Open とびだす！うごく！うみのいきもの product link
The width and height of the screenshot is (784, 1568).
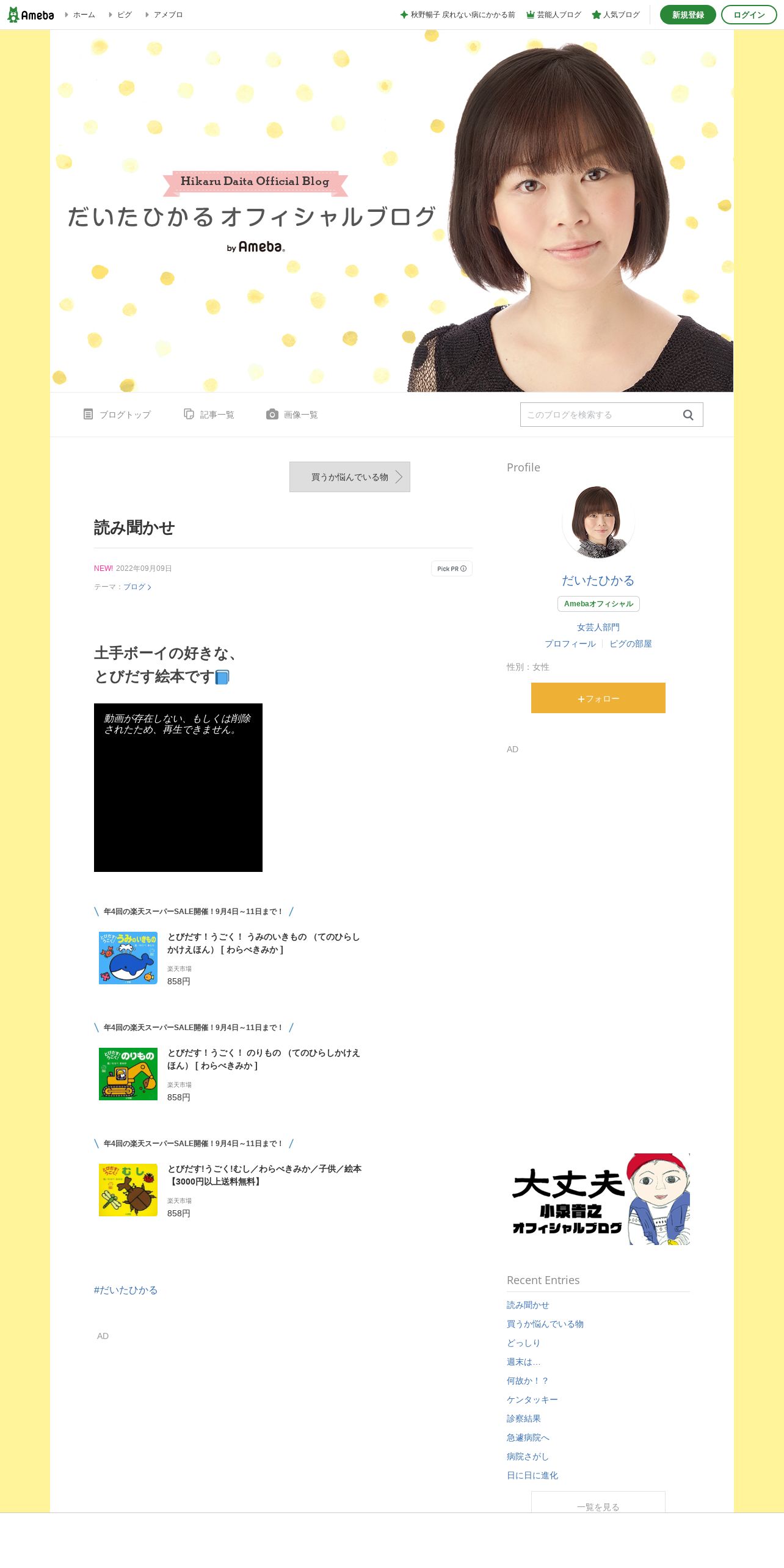264,943
